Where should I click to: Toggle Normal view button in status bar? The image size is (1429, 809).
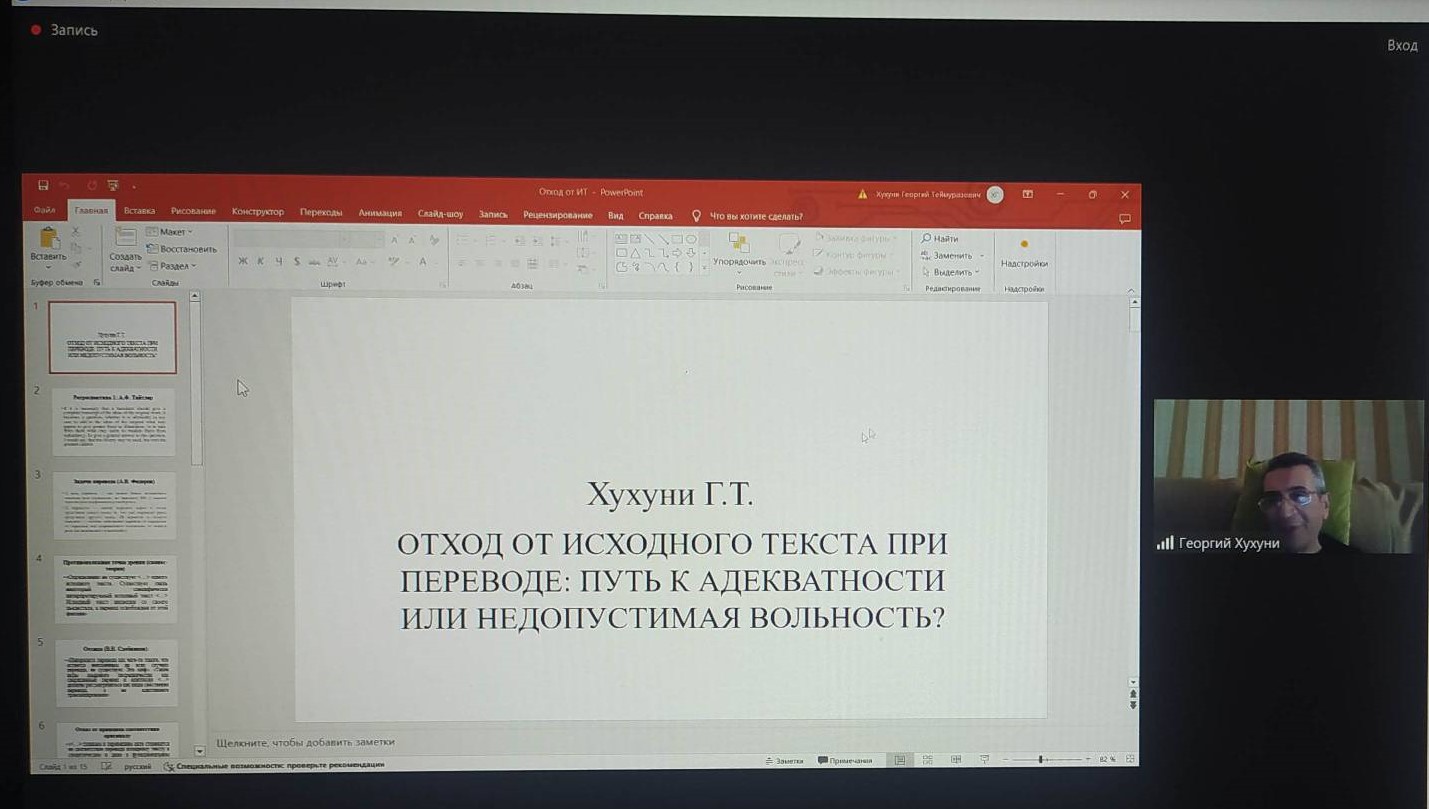[900, 760]
